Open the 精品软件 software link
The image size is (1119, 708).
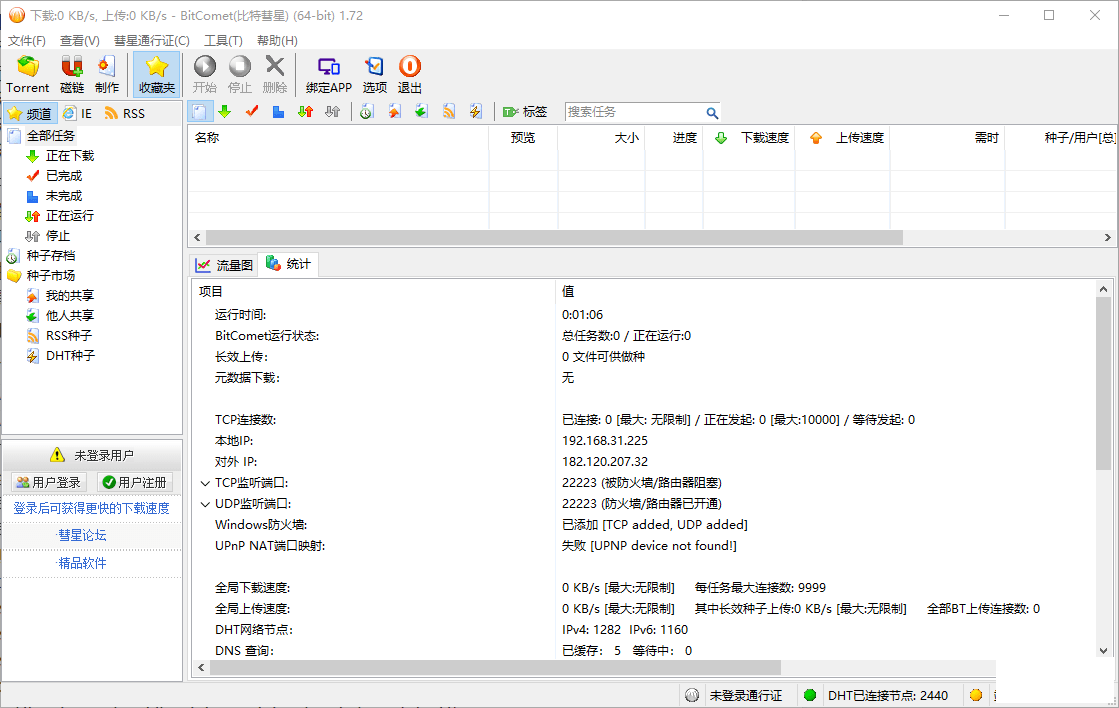pos(82,563)
